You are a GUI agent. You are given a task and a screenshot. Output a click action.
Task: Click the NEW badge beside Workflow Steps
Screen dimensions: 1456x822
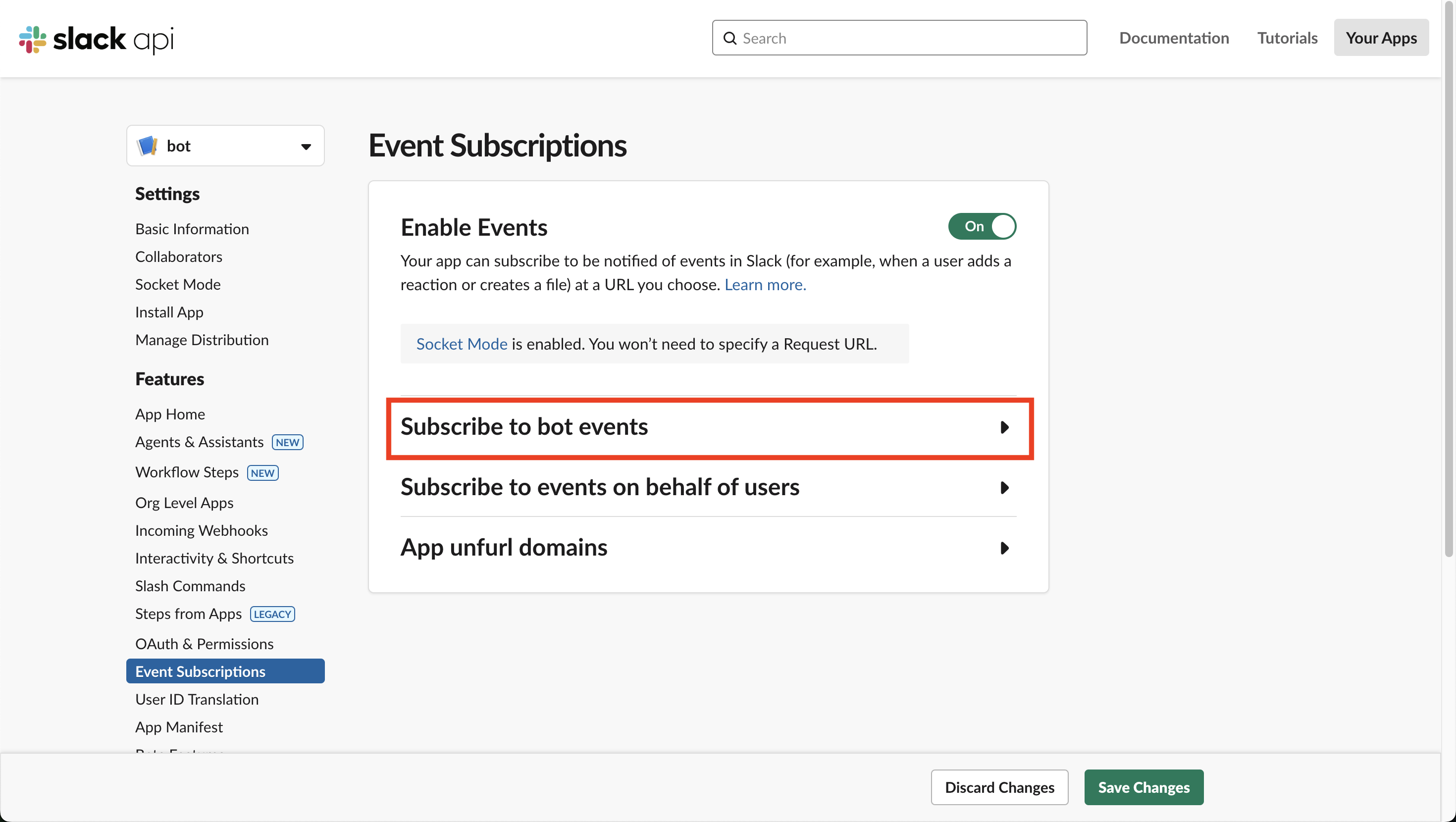262,472
